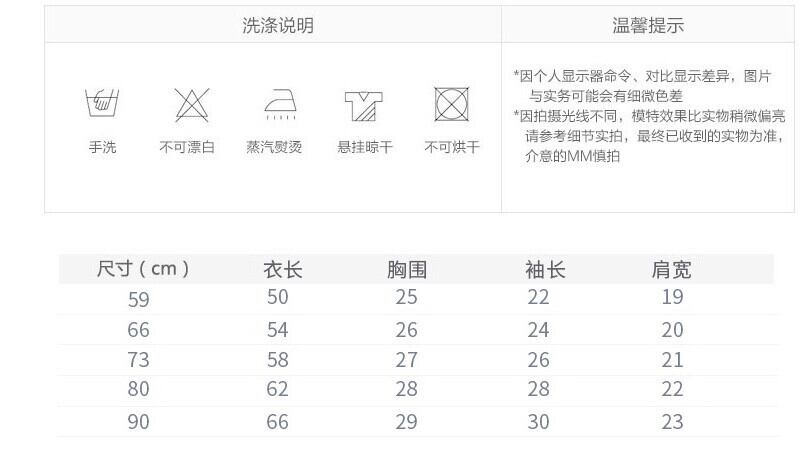
Task: Click the steam iron (蒸汽熨烫) icon
Action: coord(276,103)
